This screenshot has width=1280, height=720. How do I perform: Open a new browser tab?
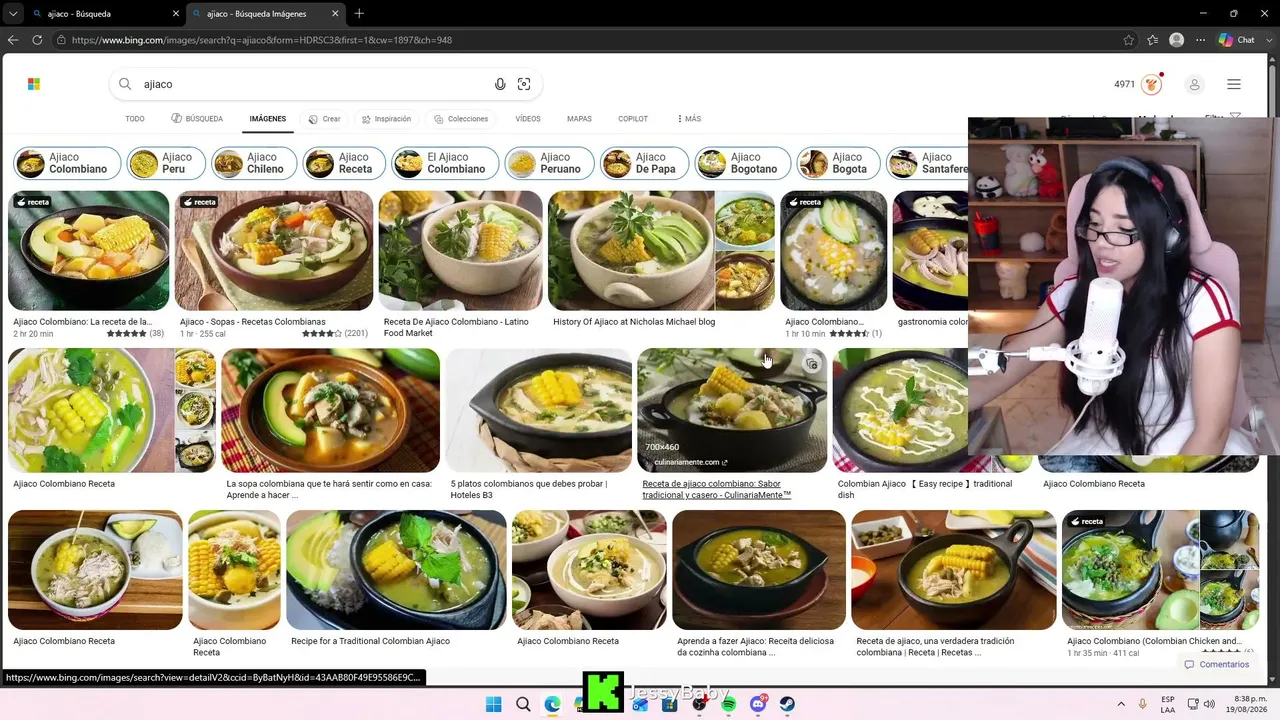point(359,14)
